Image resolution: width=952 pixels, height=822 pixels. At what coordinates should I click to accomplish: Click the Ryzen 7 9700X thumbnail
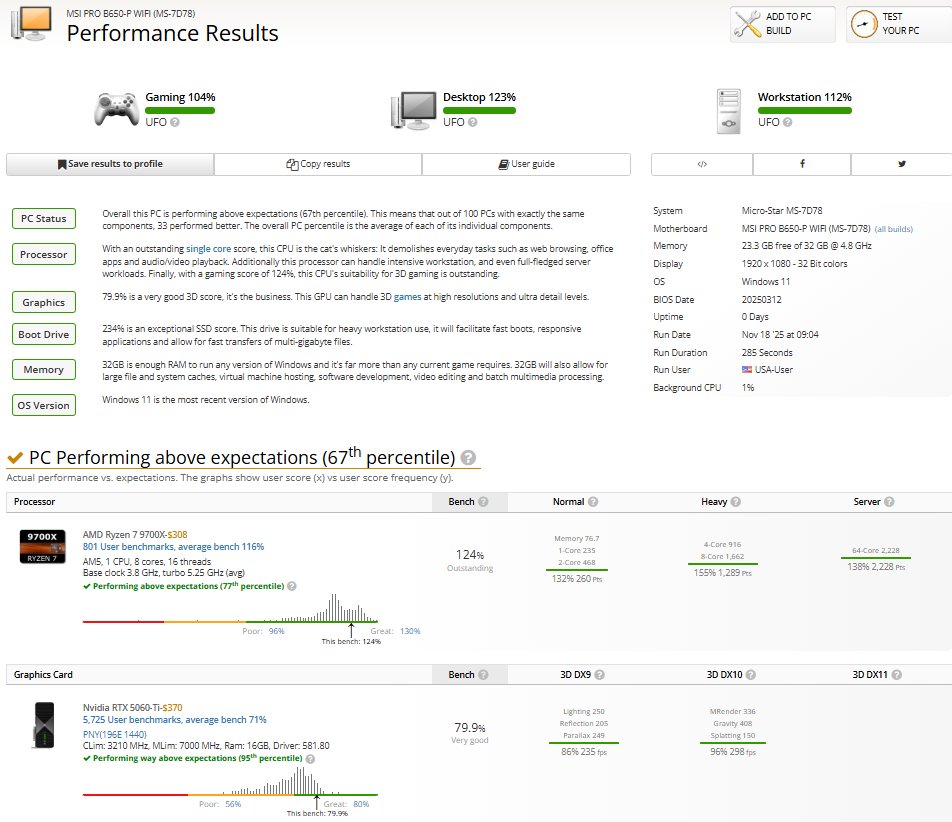click(42, 547)
